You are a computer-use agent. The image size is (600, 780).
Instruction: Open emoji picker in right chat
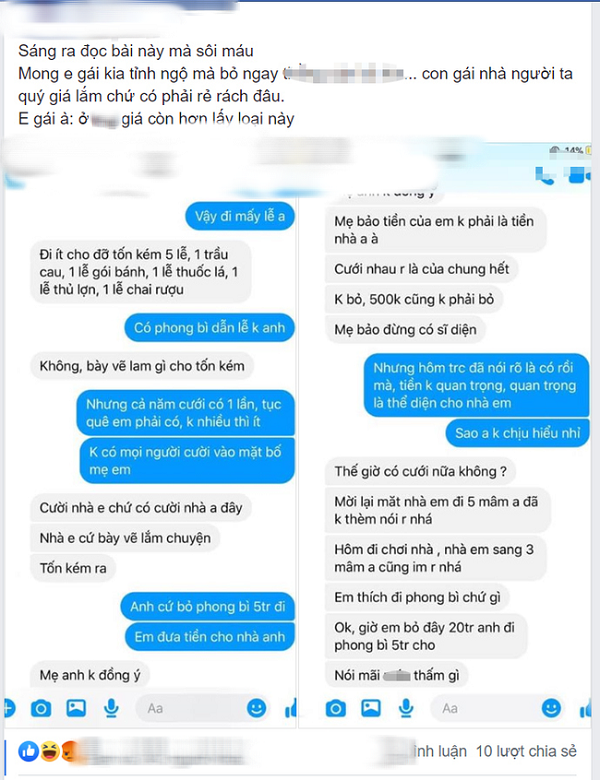(x=551, y=708)
